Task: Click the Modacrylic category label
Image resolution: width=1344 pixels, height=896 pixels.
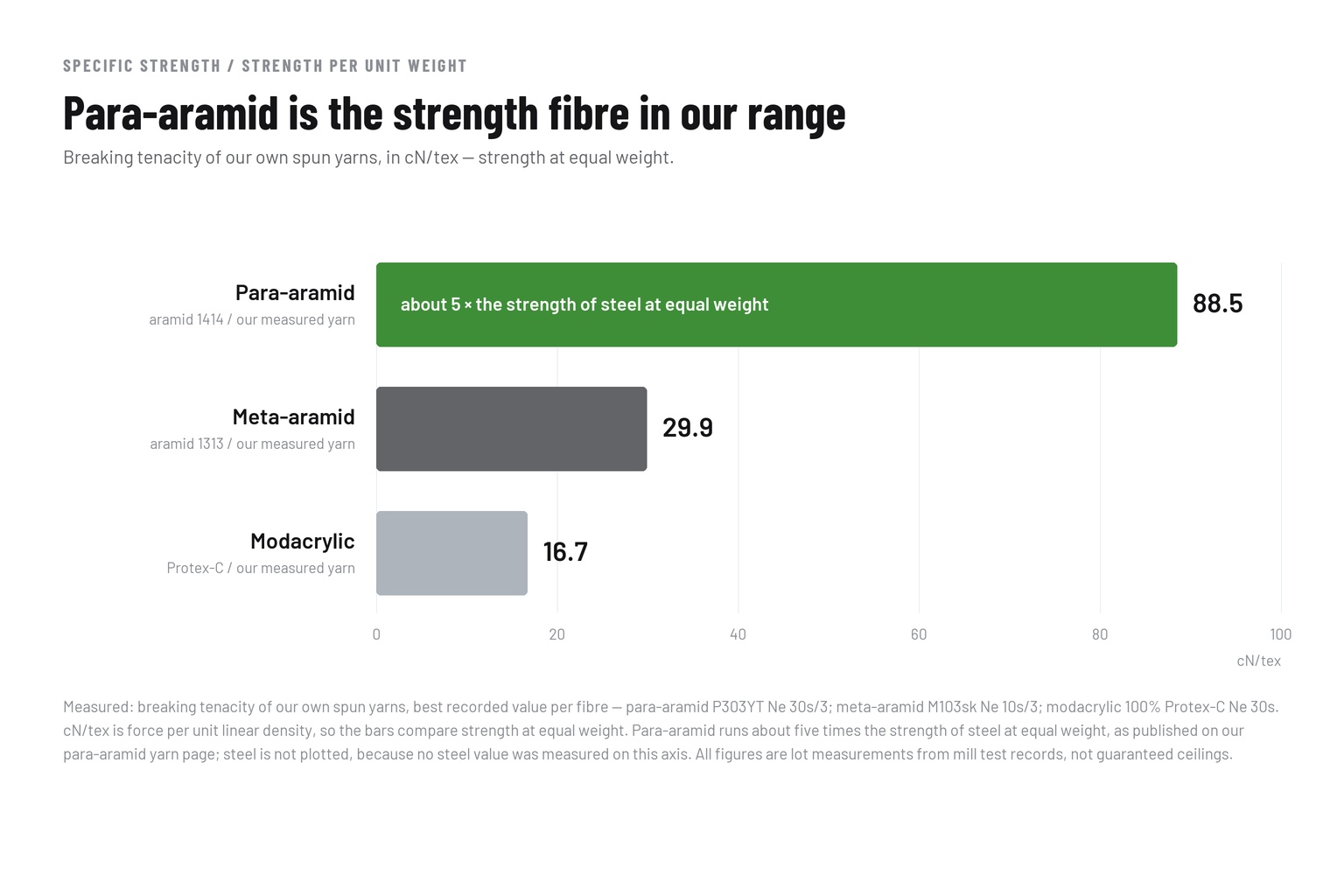Action: click(302, 541)
